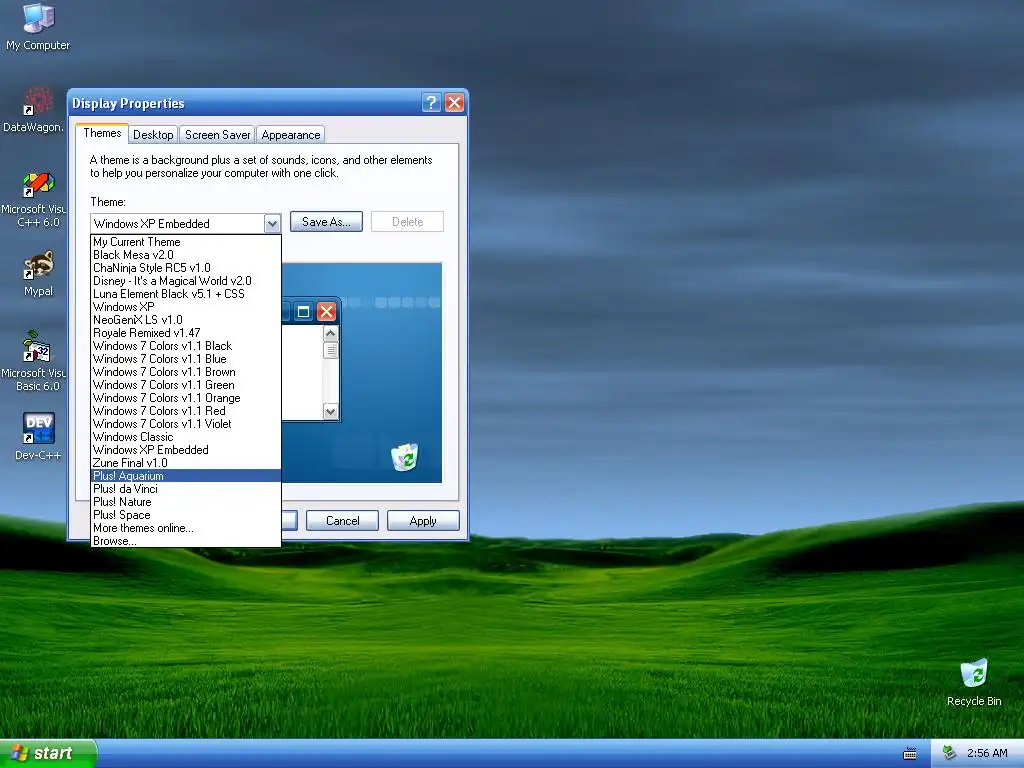The image size is (1024, 768).
Task: Click the preview scrollbar down arrow
Action: [330, 411]
